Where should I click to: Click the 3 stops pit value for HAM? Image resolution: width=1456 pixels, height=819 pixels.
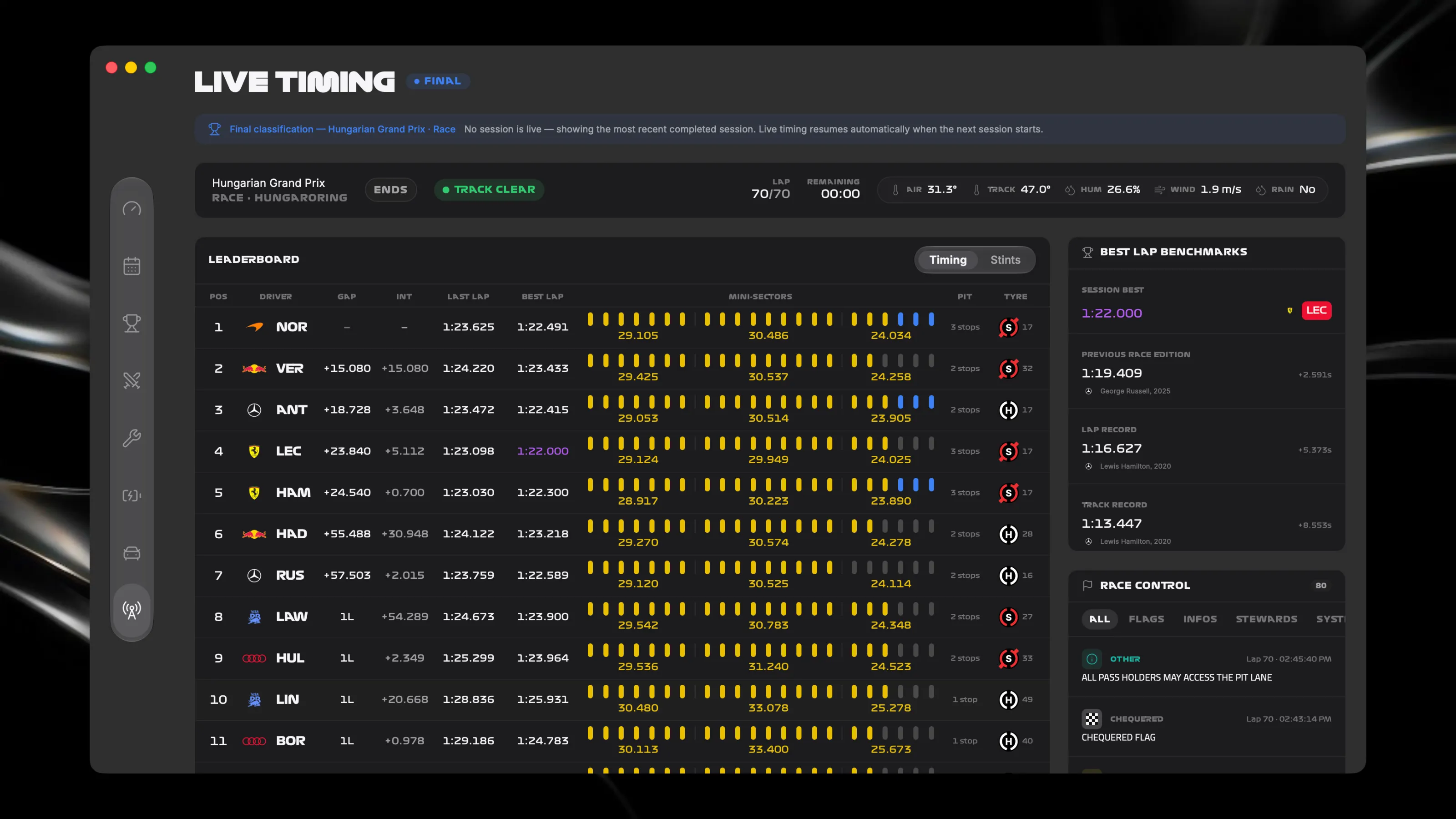tap(965, 493)
